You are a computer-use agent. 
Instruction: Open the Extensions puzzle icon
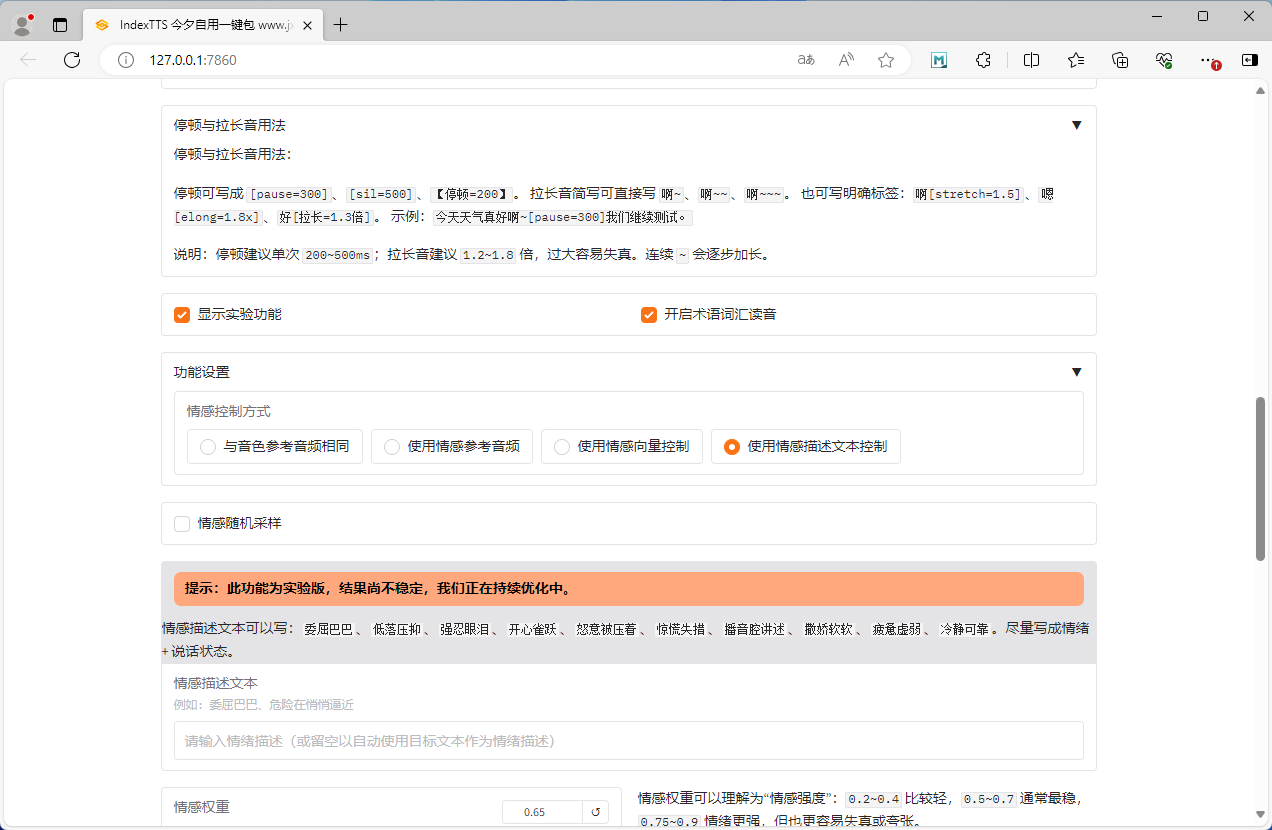click(x=983, y=60)
